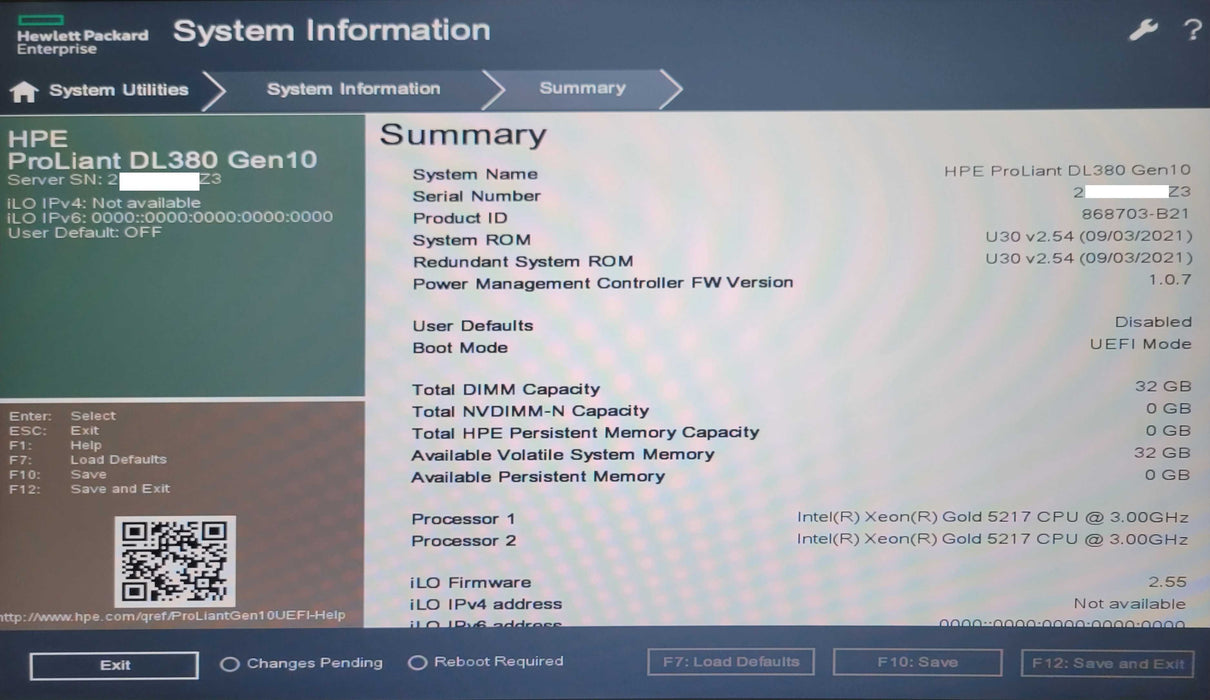Click HPE ProLiant DL380 Gen10 name value
This screenshot has width=1210, height=700.
point(1068,171)
